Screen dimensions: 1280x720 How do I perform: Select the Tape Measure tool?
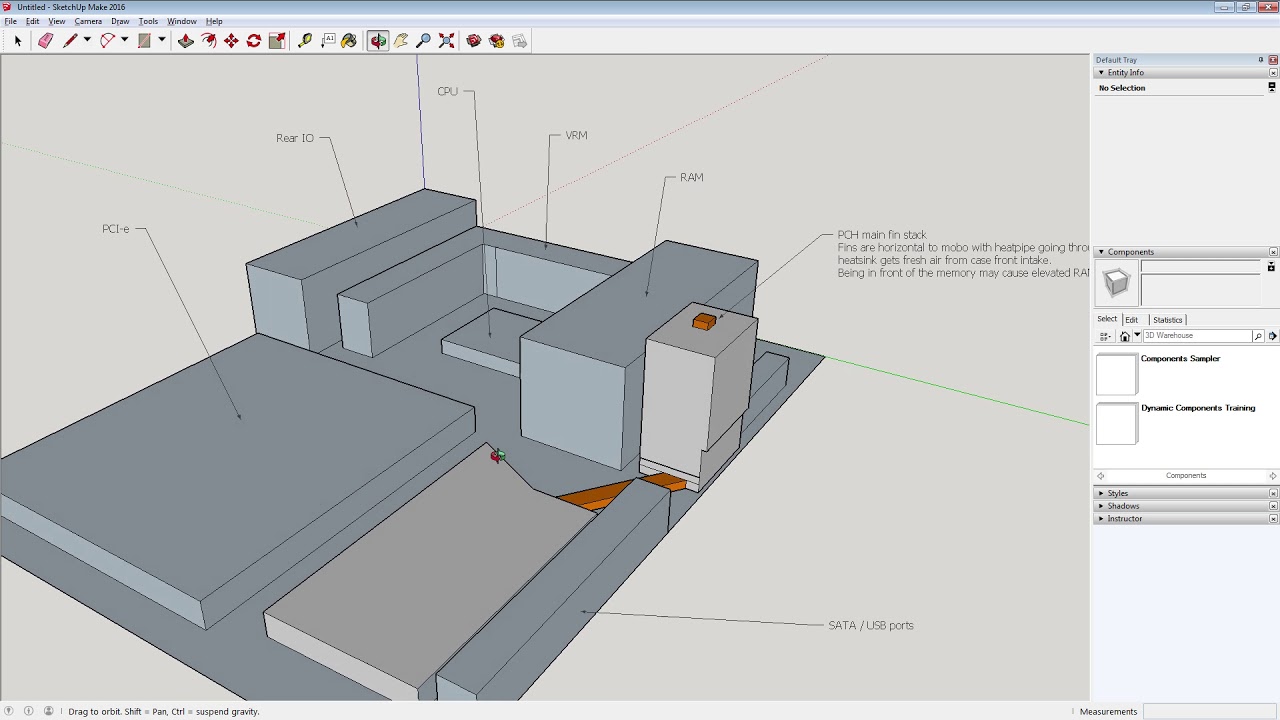[305, 41]
